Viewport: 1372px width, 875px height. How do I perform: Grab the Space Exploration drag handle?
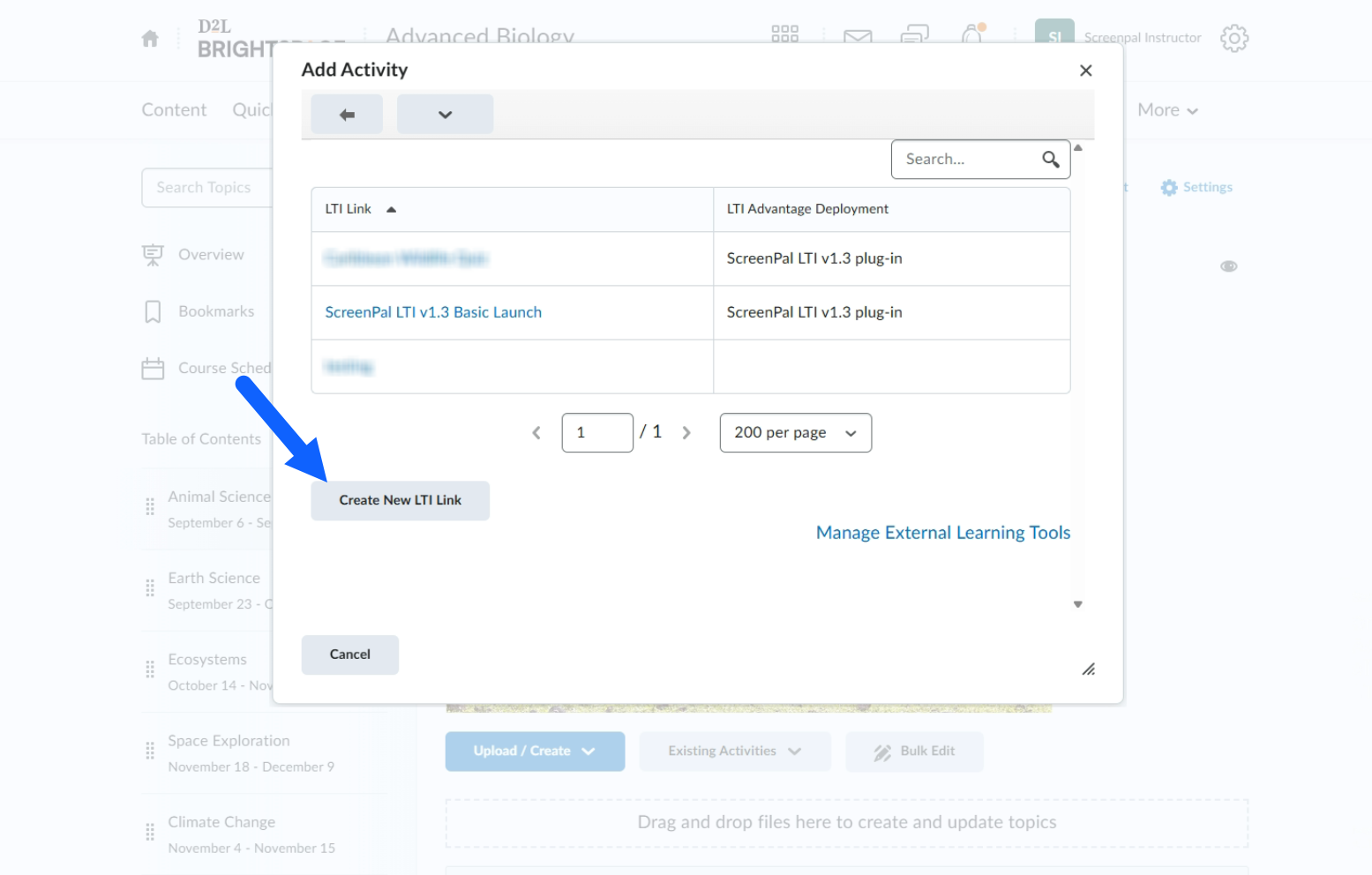pyautogui.click(x=150, y=752)
